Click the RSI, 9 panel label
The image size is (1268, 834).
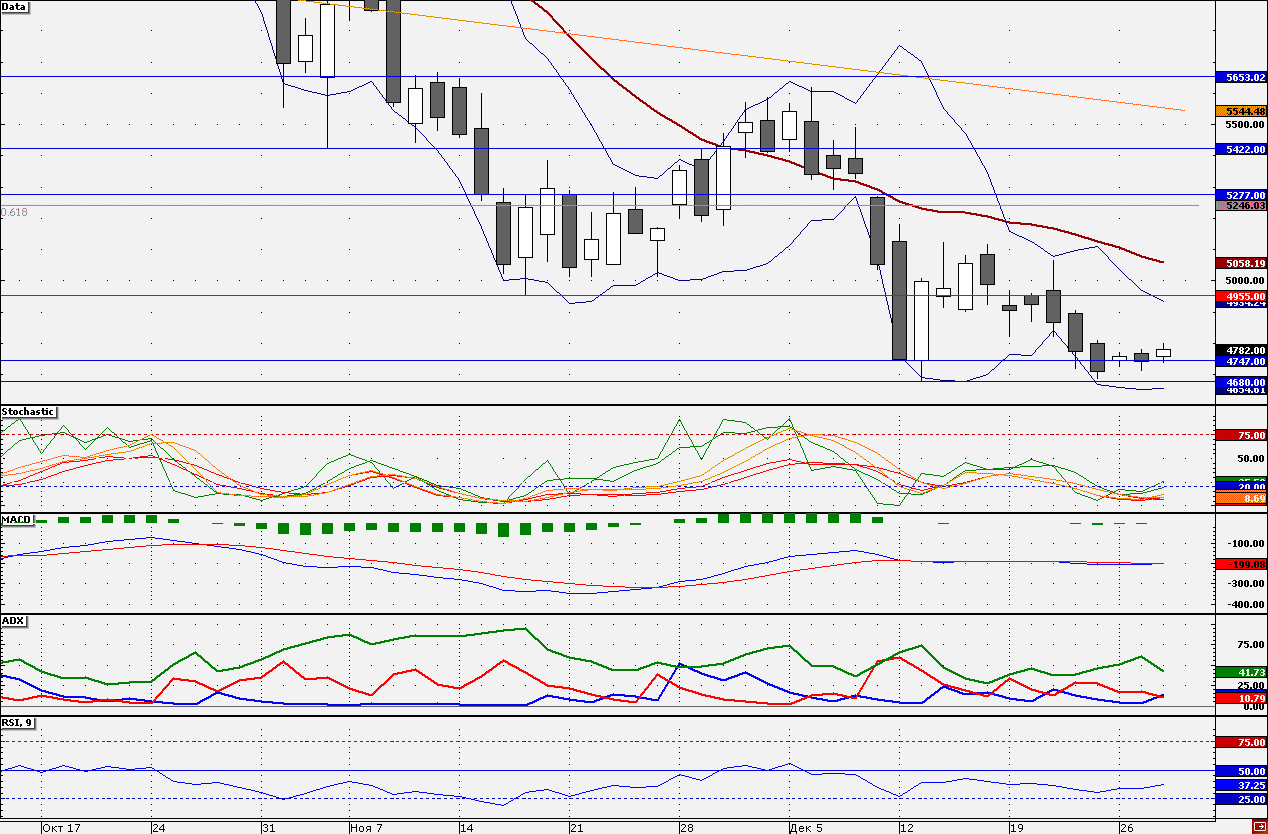18,722
